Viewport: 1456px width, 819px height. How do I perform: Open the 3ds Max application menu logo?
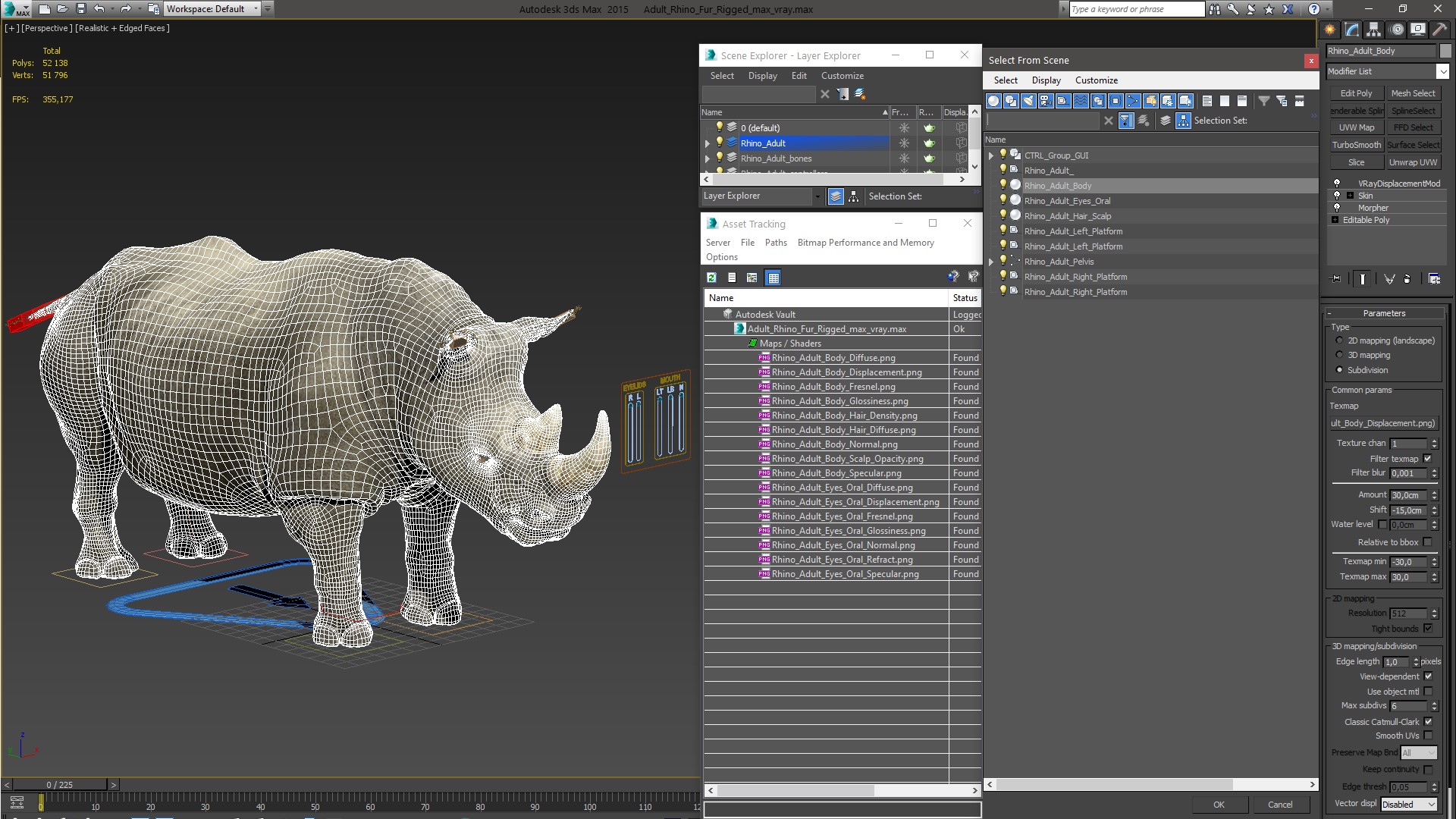17,9
